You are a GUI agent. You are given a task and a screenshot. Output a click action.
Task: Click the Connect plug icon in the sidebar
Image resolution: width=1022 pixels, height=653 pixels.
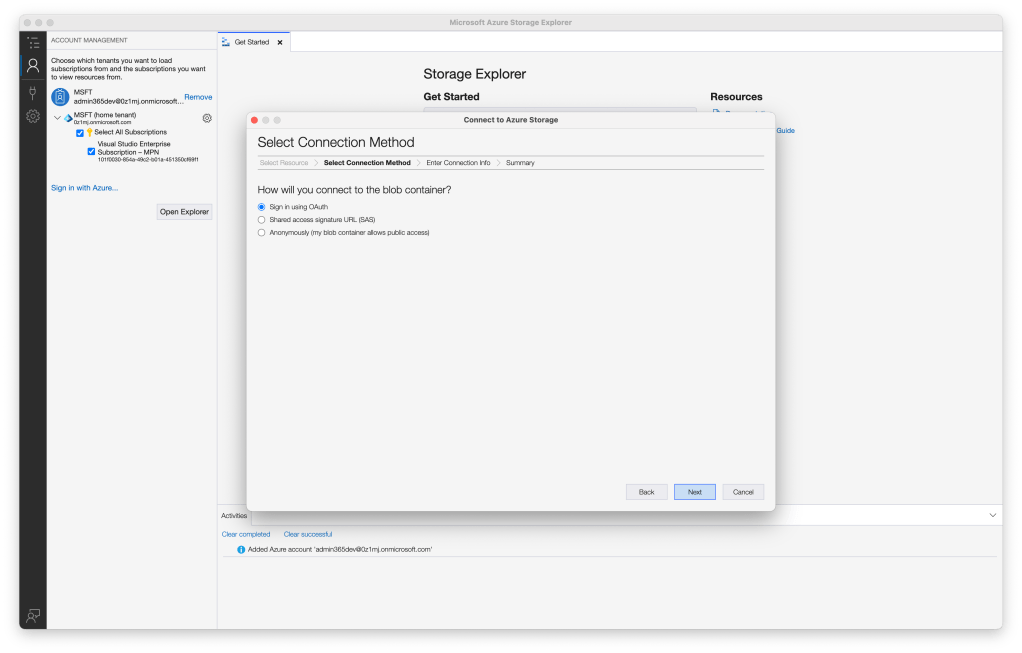pos(33,93)
